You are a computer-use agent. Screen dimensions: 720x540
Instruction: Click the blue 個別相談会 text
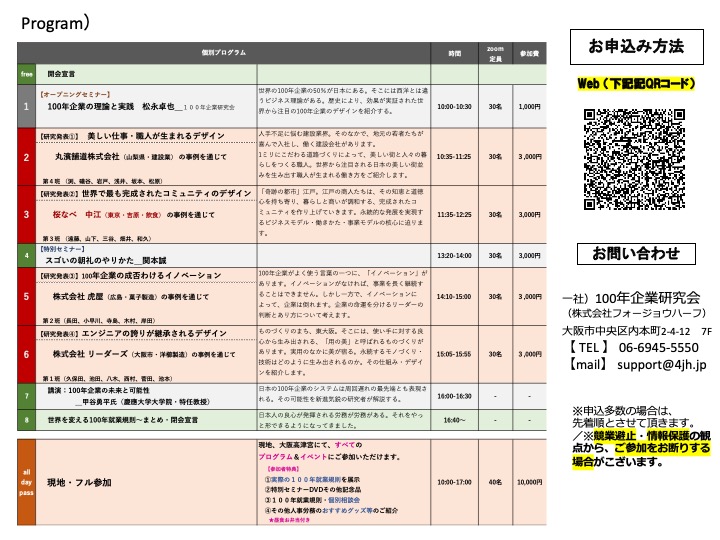(x=344, y=500)
